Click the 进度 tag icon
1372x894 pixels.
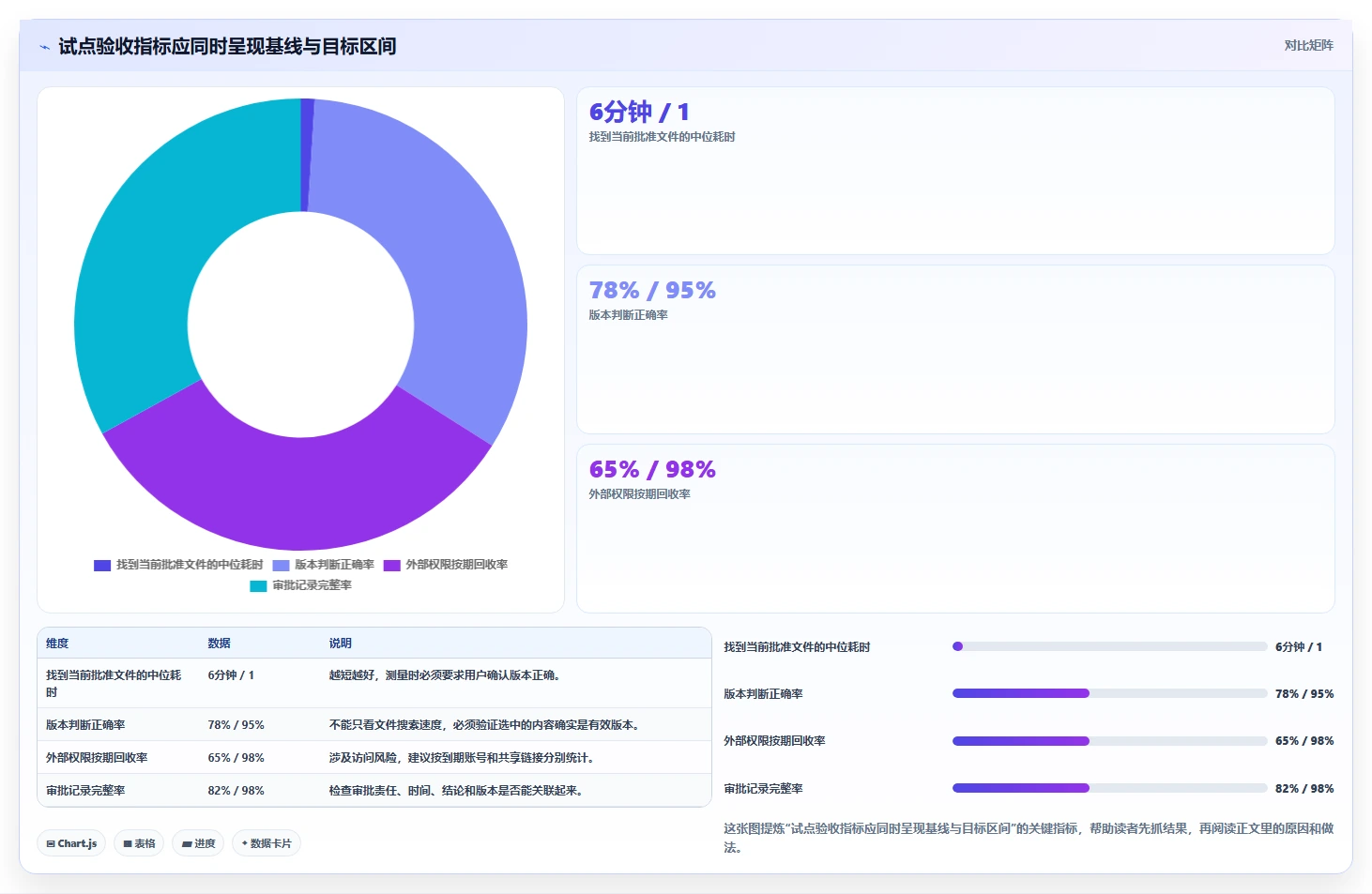tap(187, 844)
